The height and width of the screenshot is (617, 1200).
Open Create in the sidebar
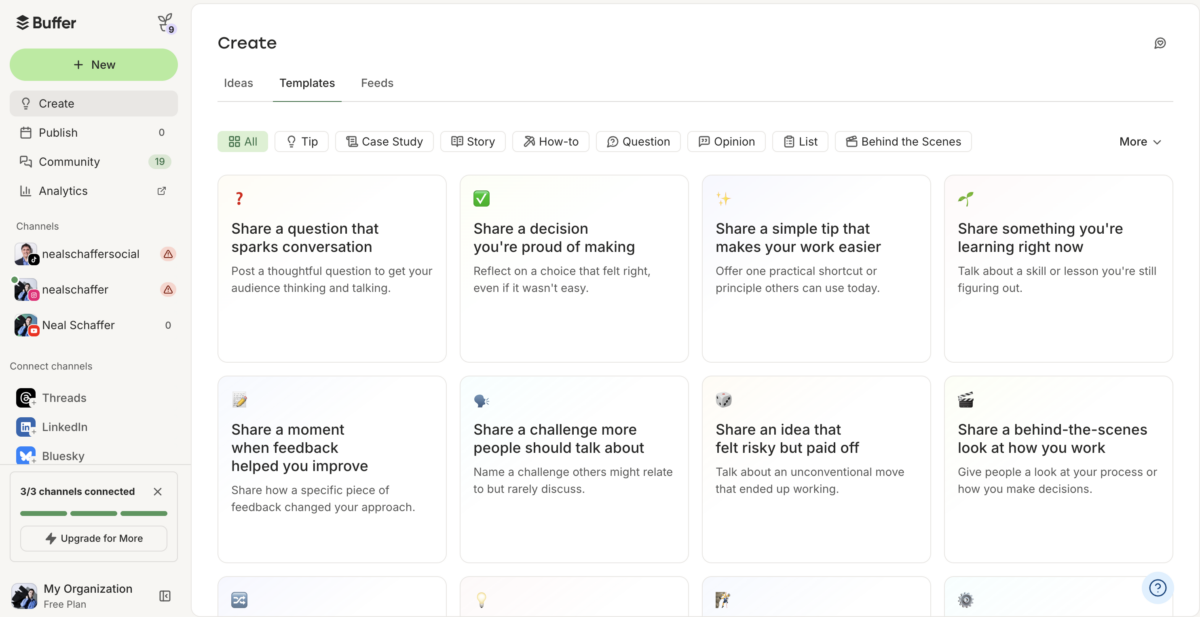tap(94, 103)
